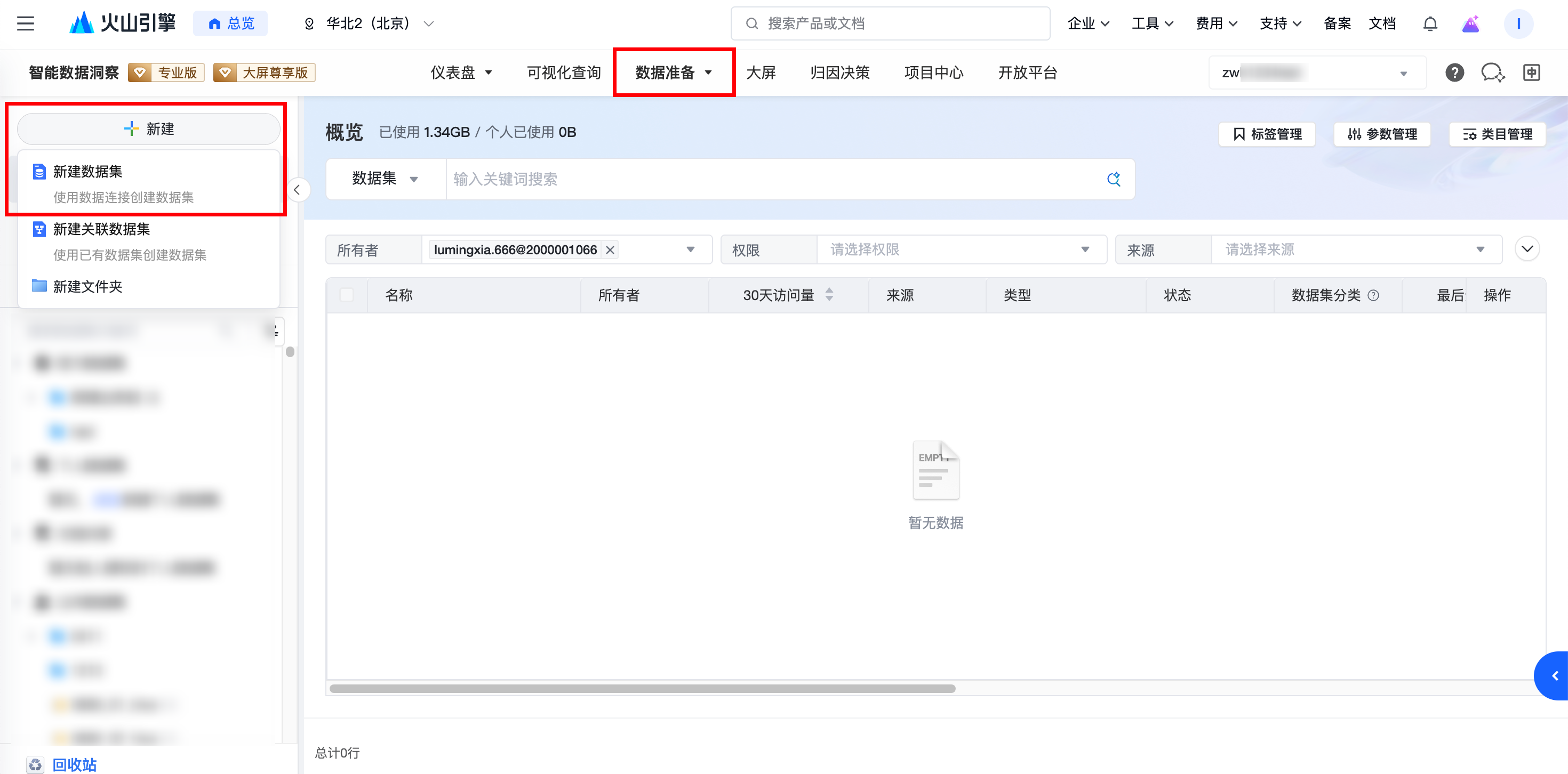Sort by 30天访问量 column arrows
Screen dimensions: 1568x774
click(x=829, y=295)
